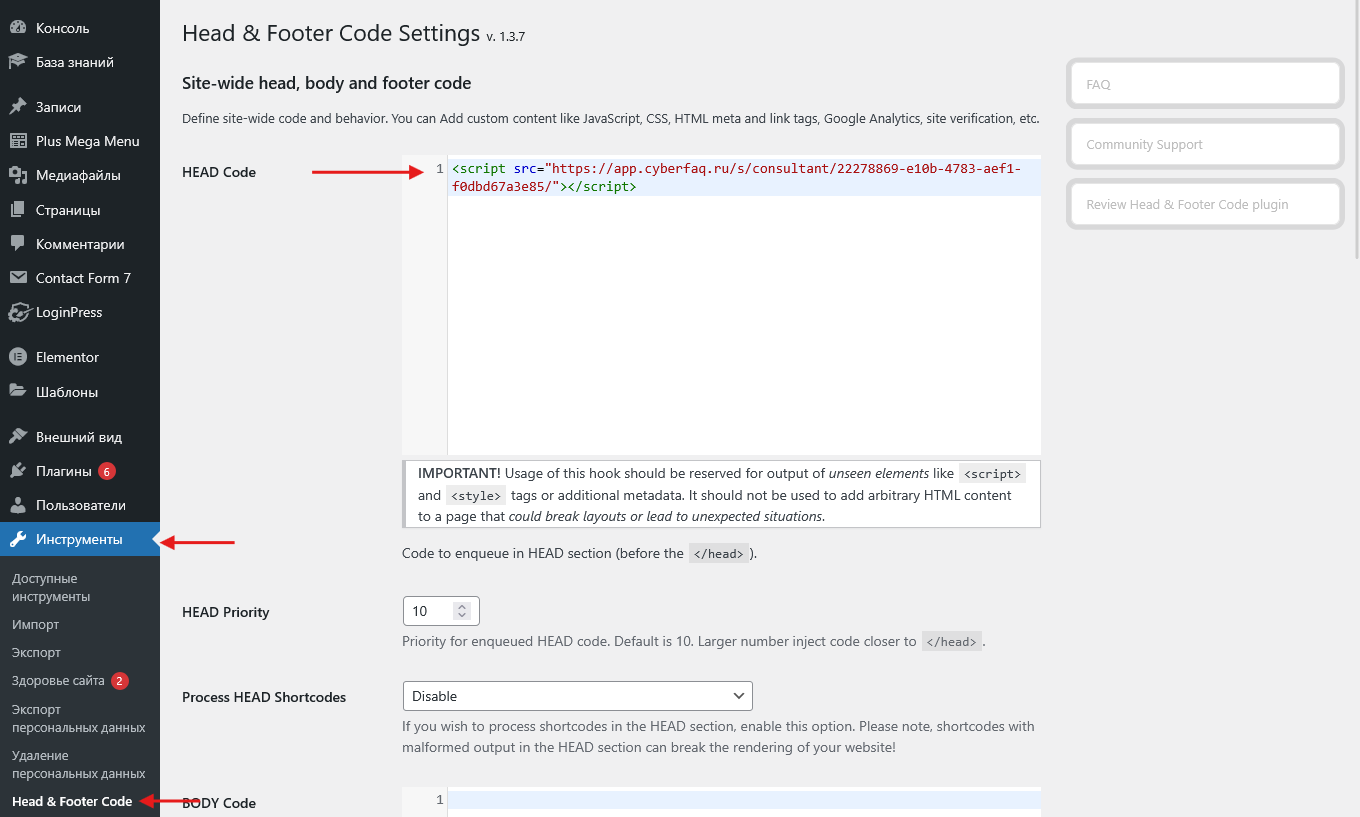
Task: Click inside the HEAD Code editor area
Action: pyautogui.click(x=744, y=306)
